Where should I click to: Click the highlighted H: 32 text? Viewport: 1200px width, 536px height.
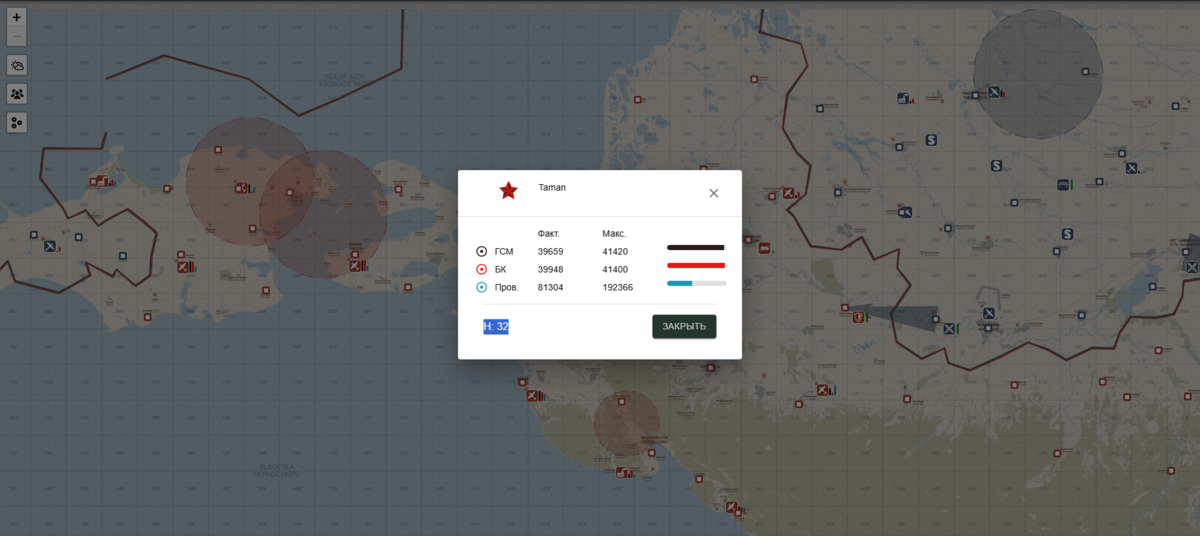pyautogui.click(x=496, y=327)
